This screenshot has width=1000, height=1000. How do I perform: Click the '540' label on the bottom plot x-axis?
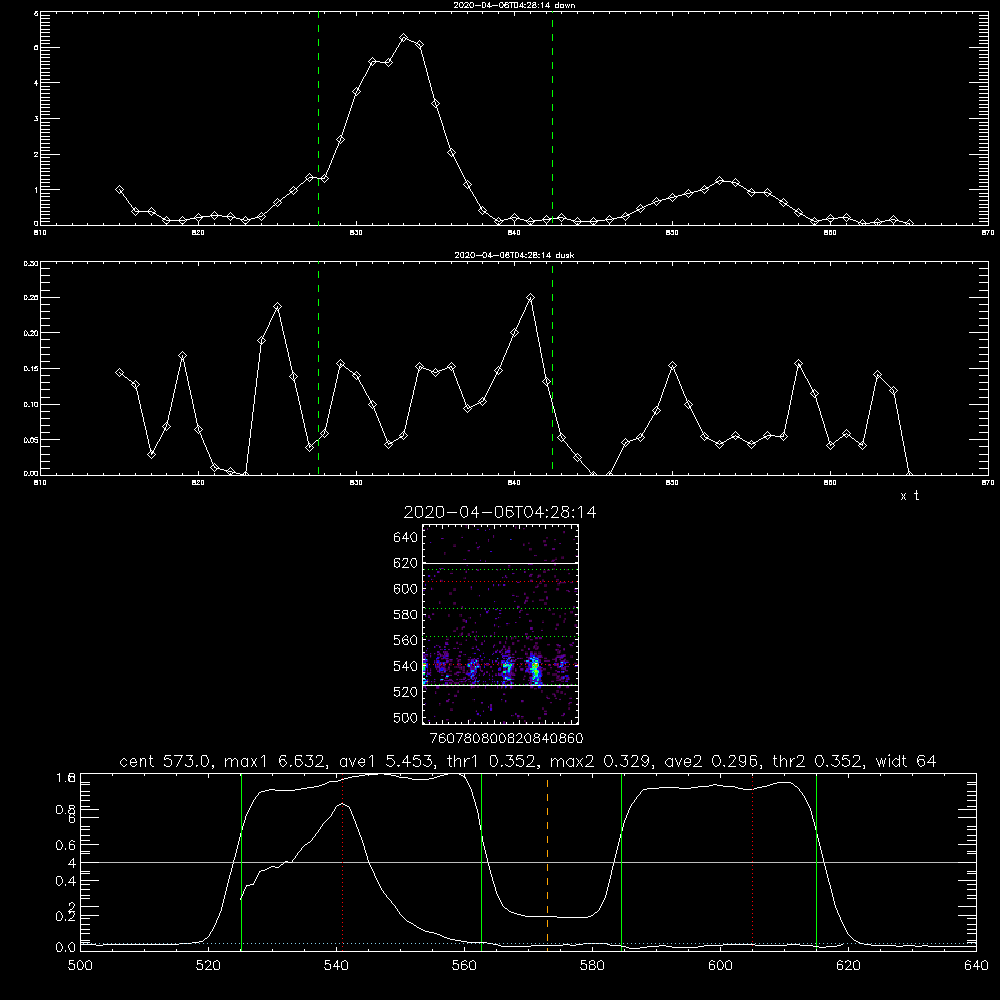tap(336, 966)
